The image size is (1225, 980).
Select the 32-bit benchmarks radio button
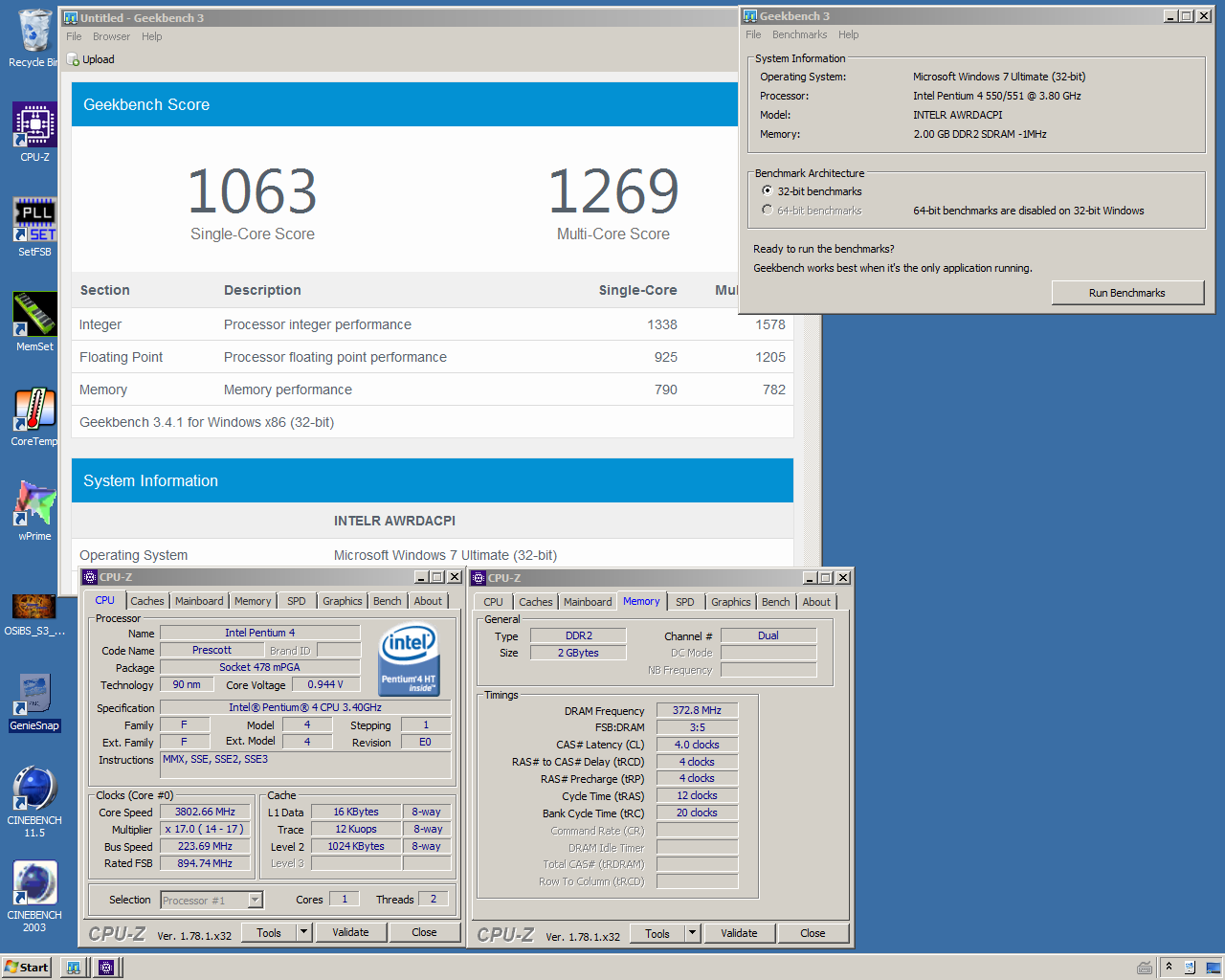[x=768, y=191]
